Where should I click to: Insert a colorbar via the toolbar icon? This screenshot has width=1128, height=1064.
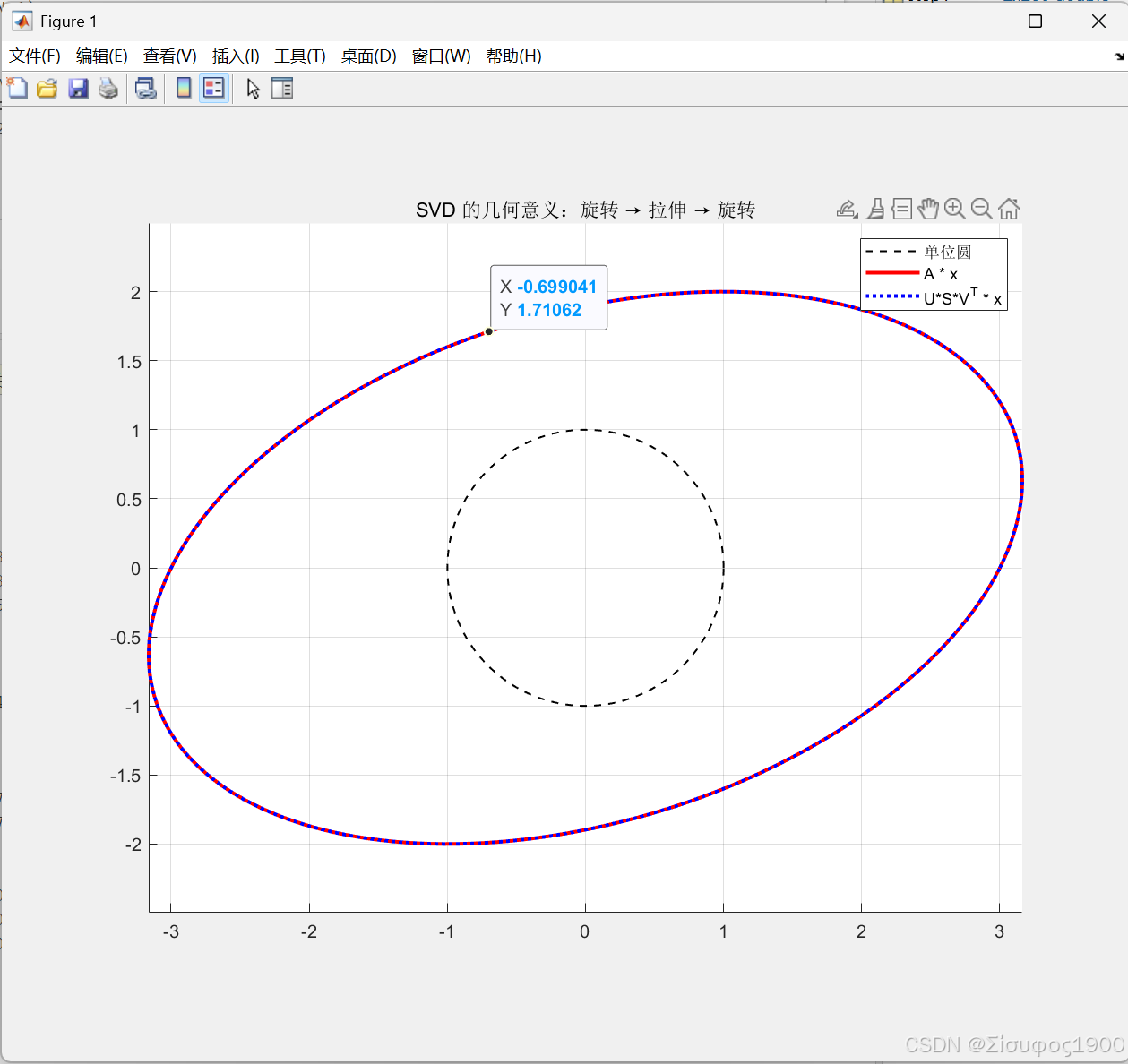pos(183,88)
